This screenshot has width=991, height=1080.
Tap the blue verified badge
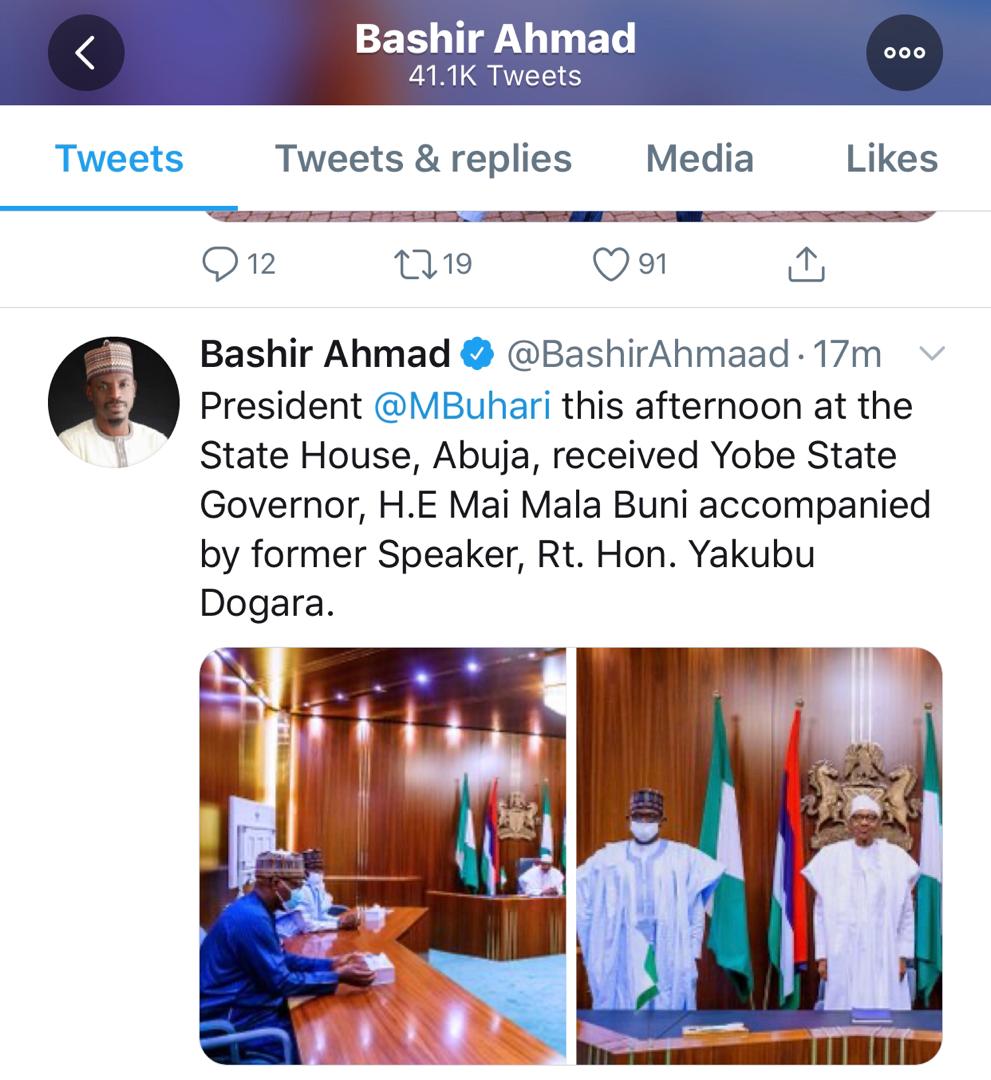477,354
